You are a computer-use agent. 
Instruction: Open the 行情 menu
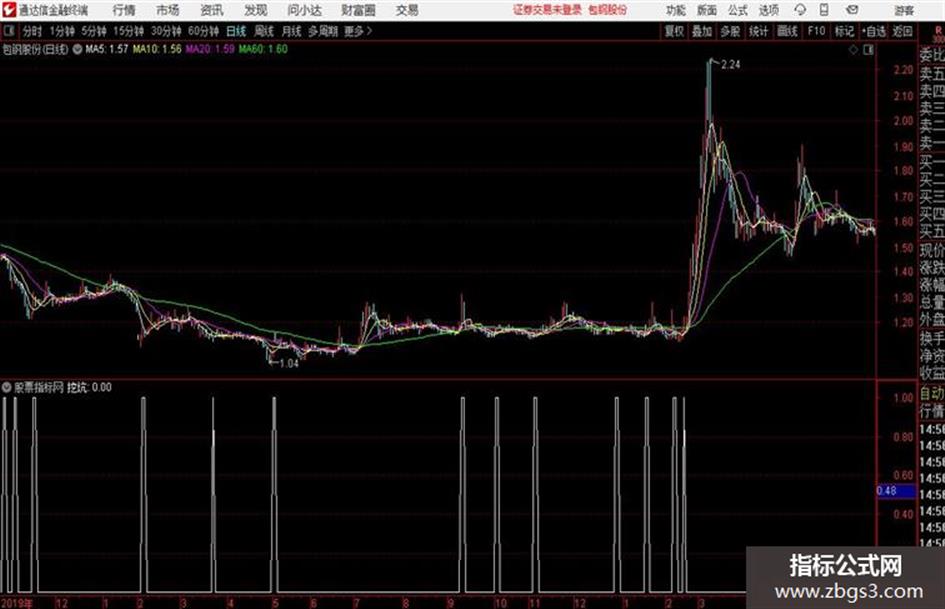point(124,10)
